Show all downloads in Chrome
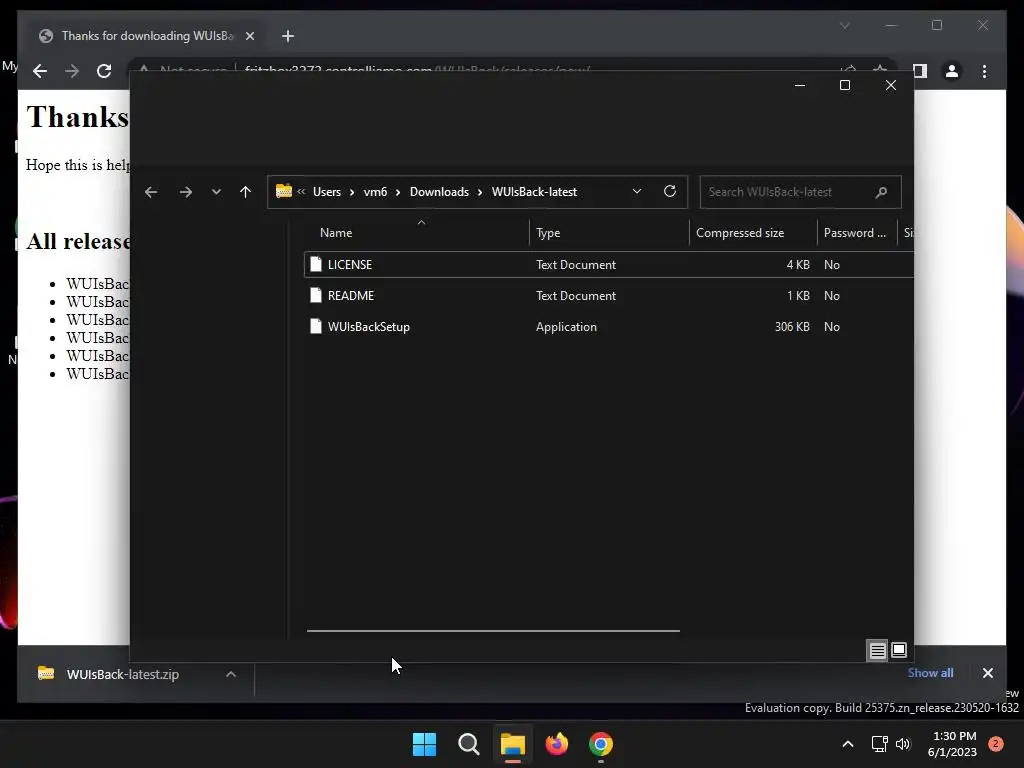Image resolution: width=1024 pixels, height=768 pixels. pos(930,673)
